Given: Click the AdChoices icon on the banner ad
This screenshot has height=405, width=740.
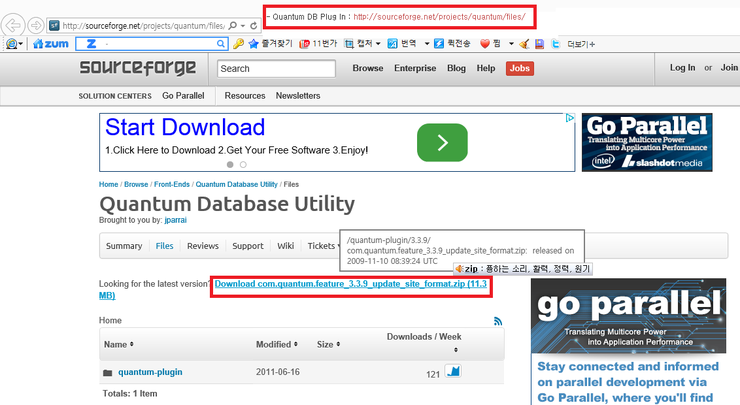Looking at the screenshot, I should point(570,119).
